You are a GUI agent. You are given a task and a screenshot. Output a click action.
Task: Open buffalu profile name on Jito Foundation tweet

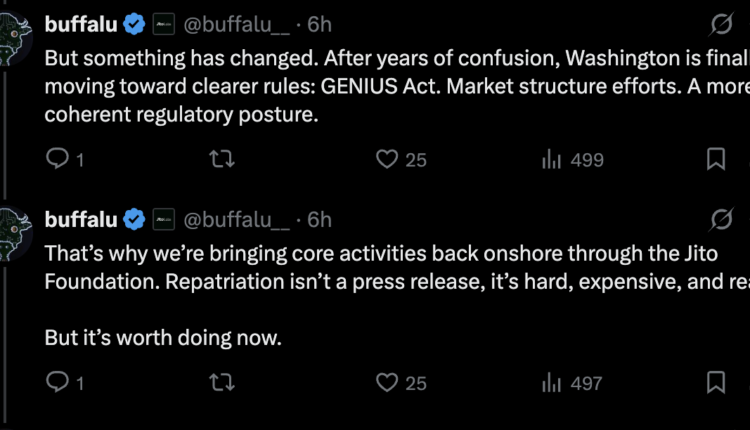[x=81, y=219]
